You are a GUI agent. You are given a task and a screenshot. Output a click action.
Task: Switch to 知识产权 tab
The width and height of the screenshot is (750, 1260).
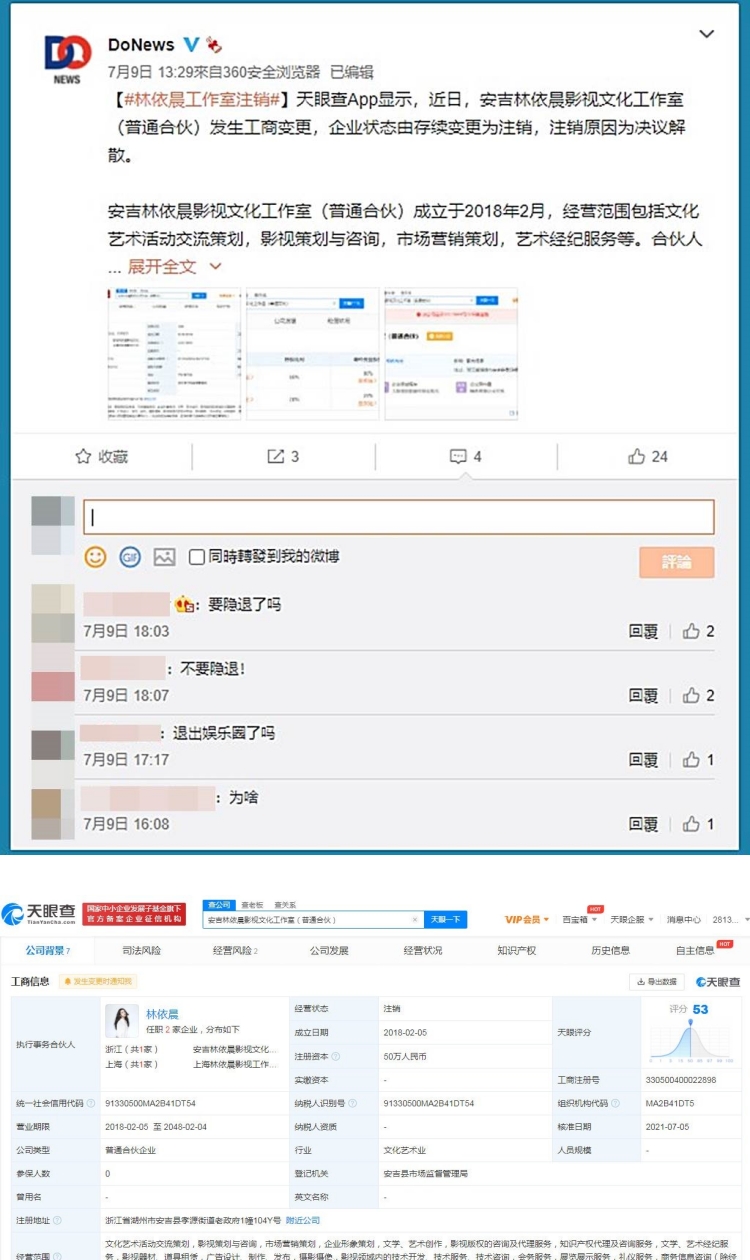(x=516, y=950)
